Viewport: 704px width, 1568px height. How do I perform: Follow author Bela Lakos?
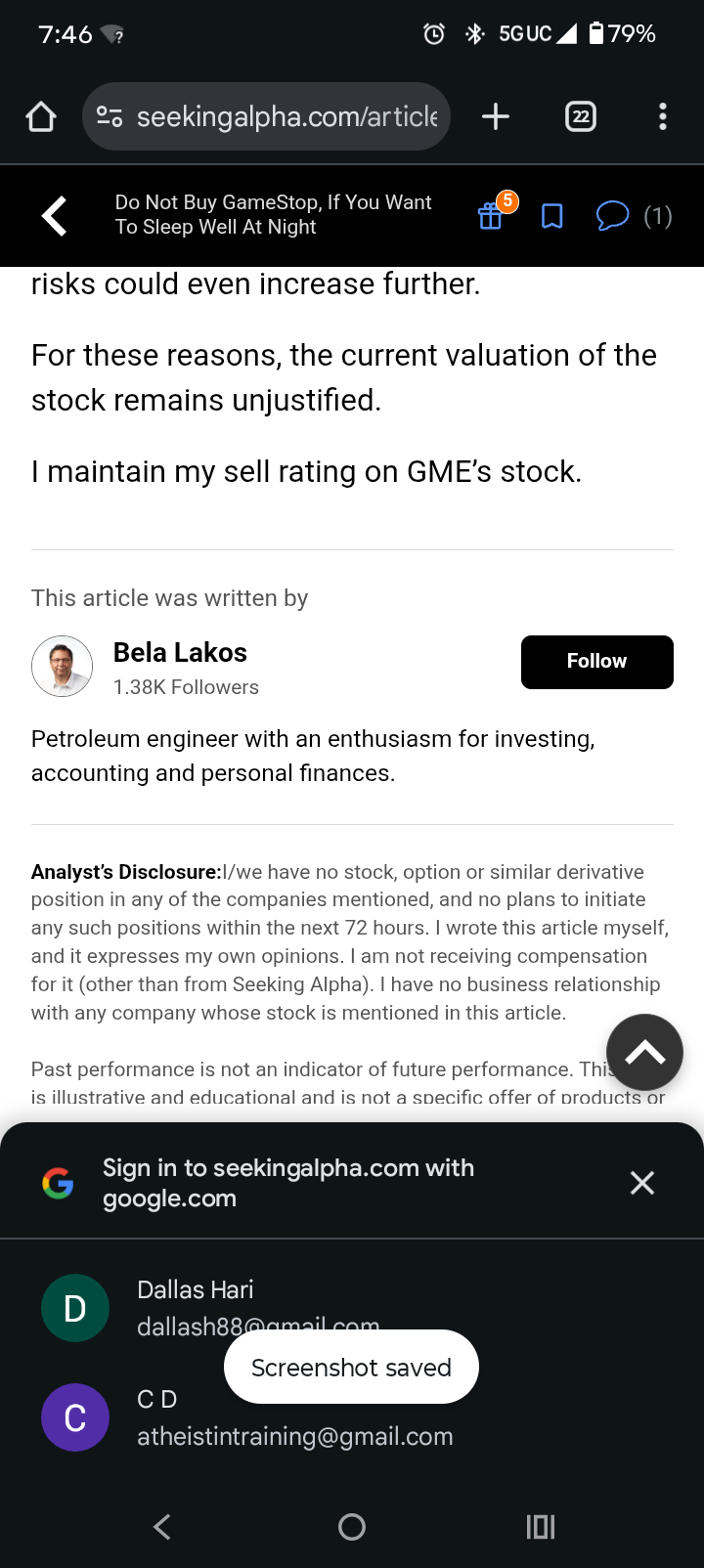pos(596,662)
